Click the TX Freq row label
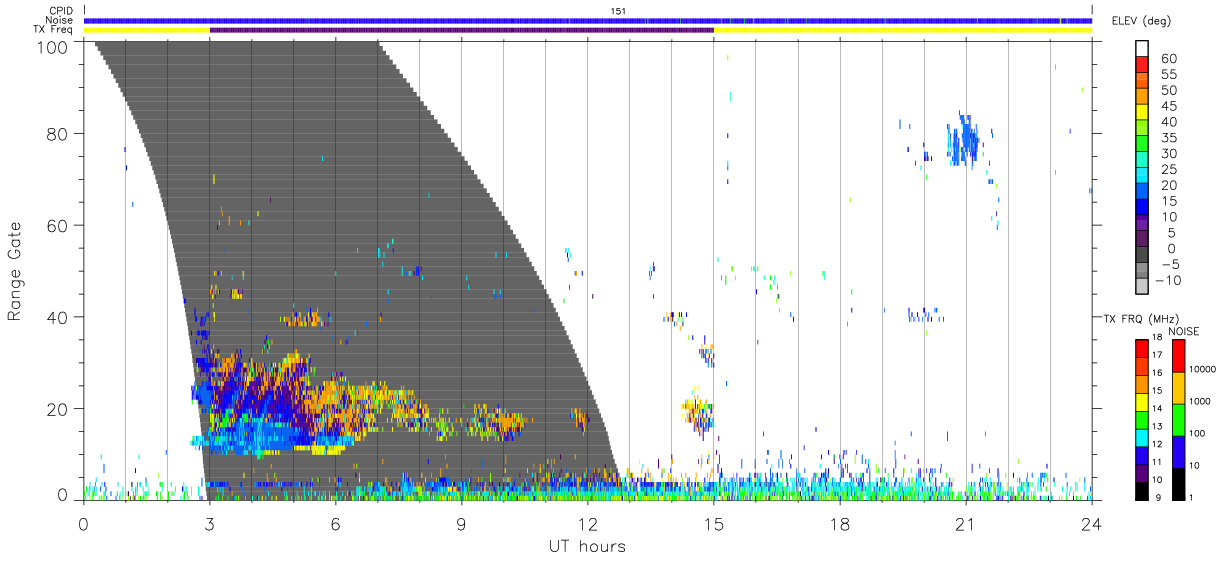This screenshot has height=567, width=1228. point(54,29)
